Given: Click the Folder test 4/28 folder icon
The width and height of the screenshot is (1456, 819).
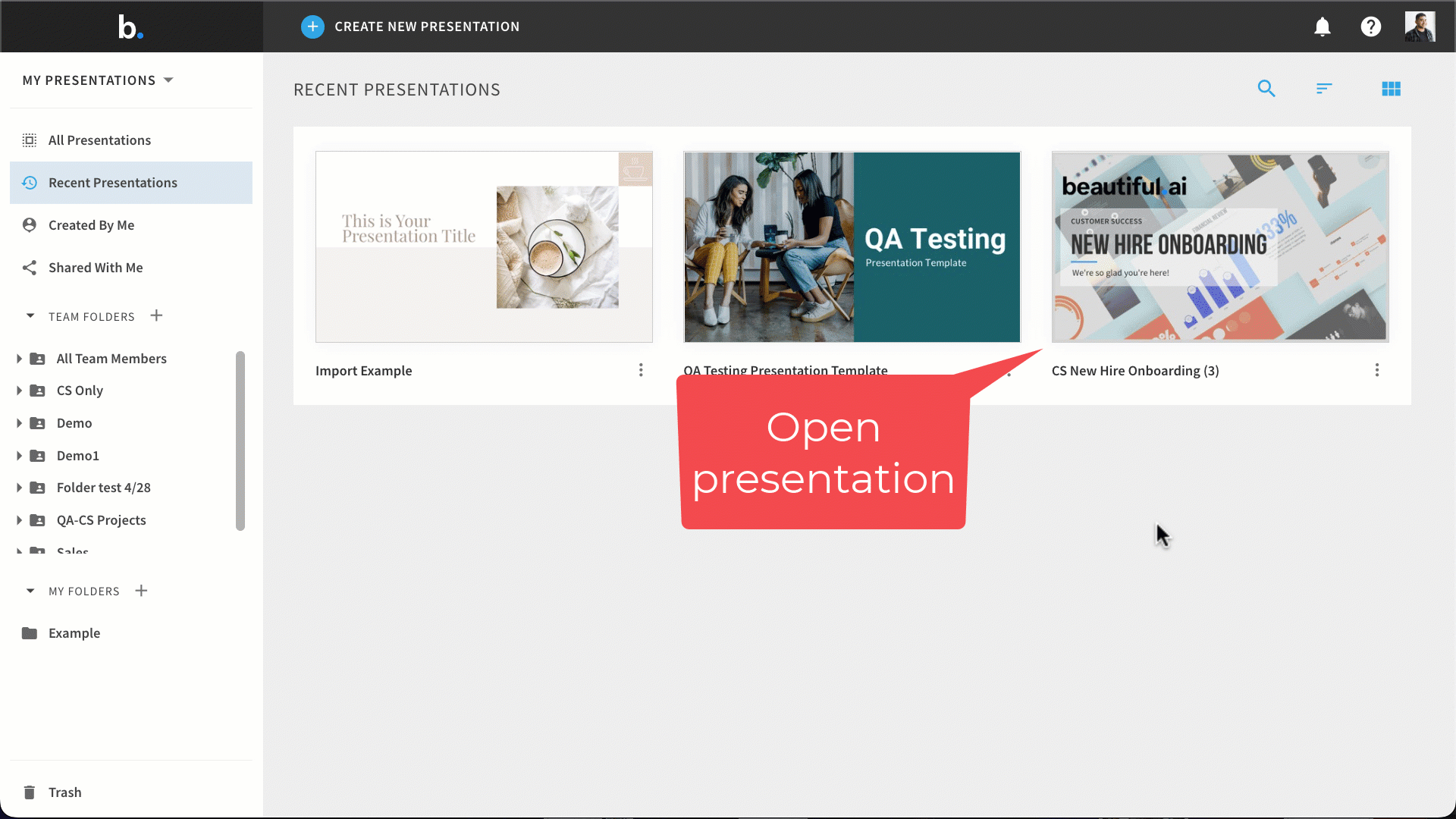Looking at the screenshot, I should click(x=37, y=488).
